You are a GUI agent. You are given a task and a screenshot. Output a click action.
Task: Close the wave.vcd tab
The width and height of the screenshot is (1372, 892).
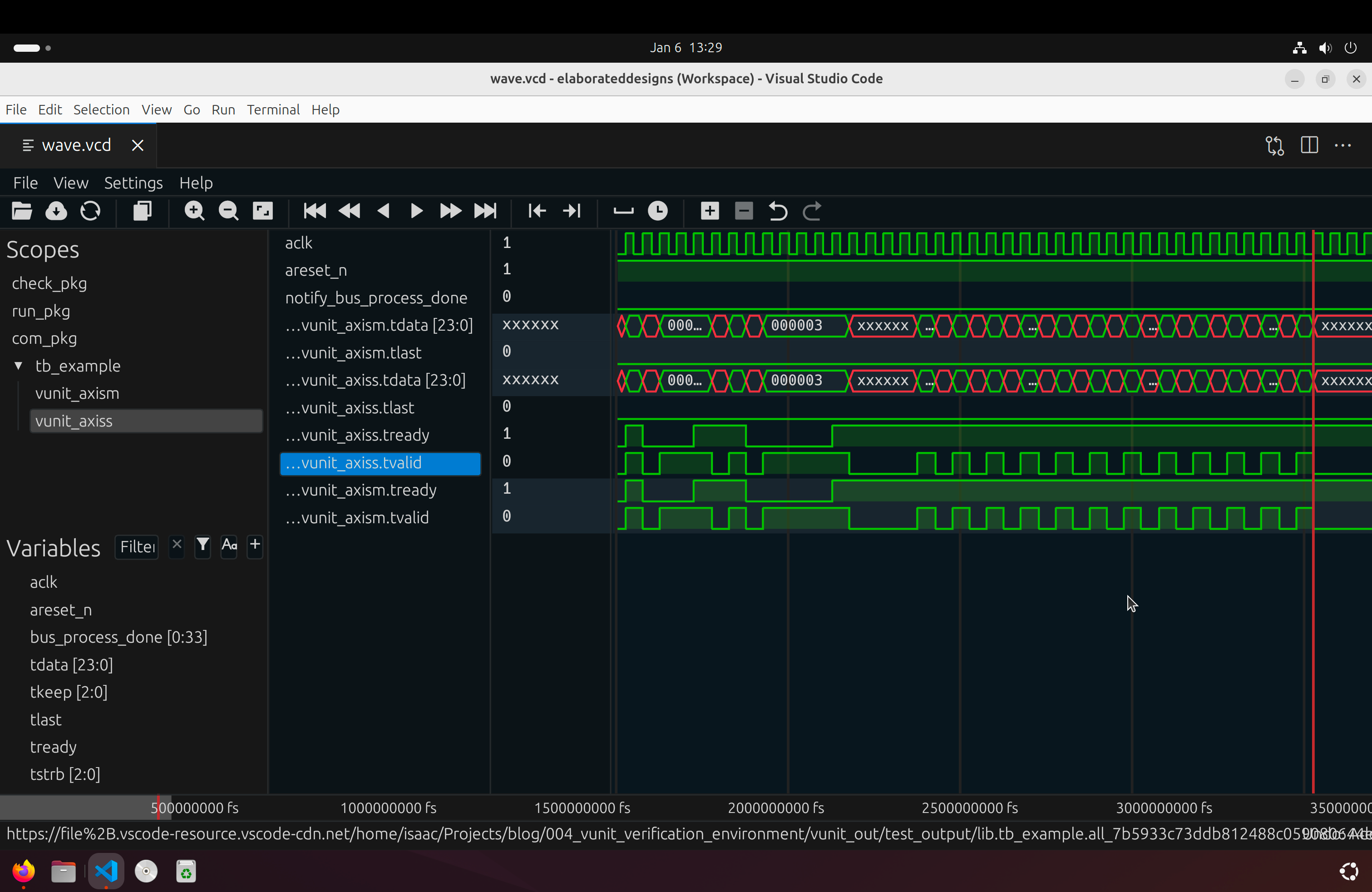tap(137, 145)
